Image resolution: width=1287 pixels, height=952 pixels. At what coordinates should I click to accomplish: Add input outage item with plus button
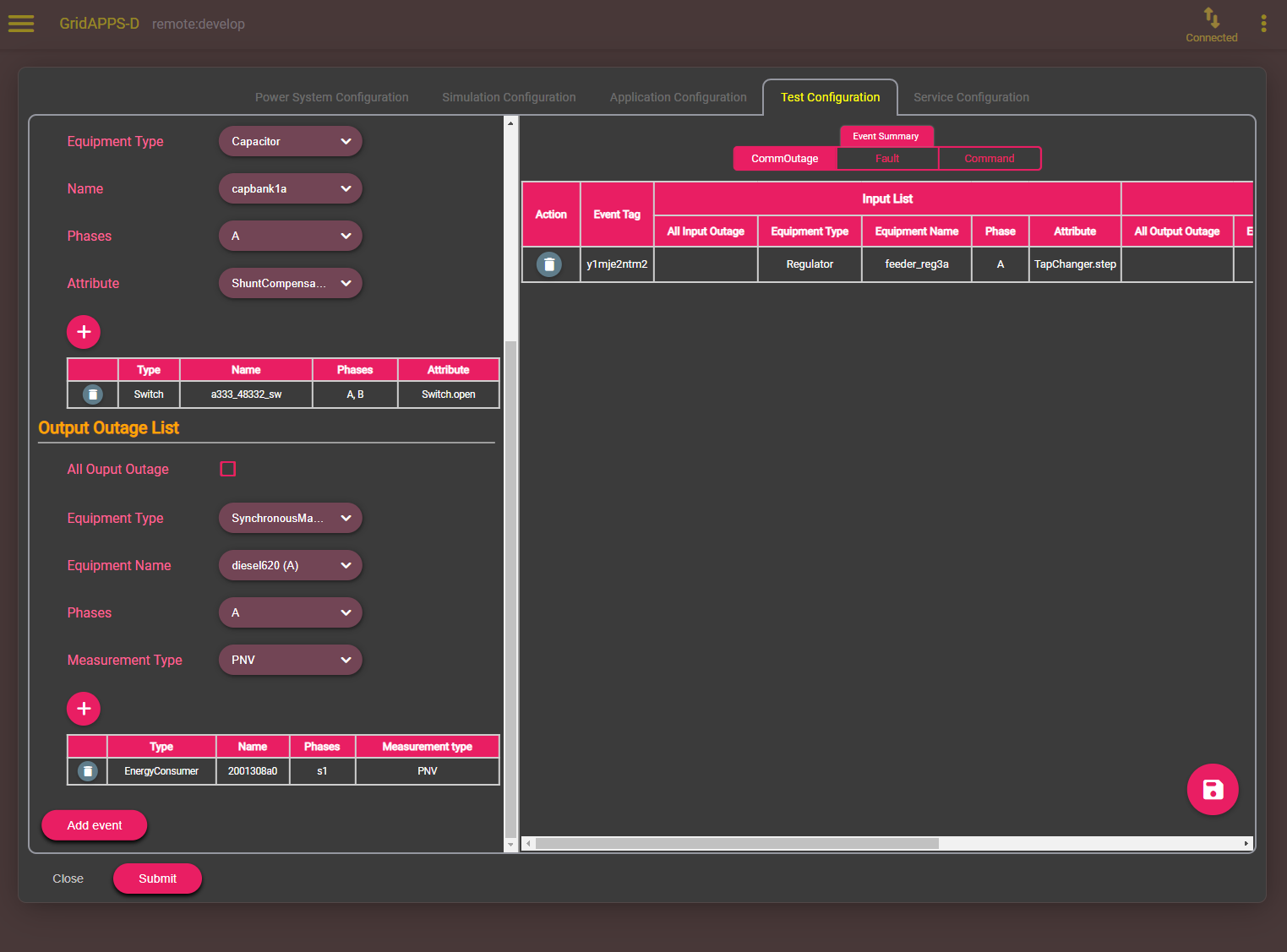click(x=84, y=332)
